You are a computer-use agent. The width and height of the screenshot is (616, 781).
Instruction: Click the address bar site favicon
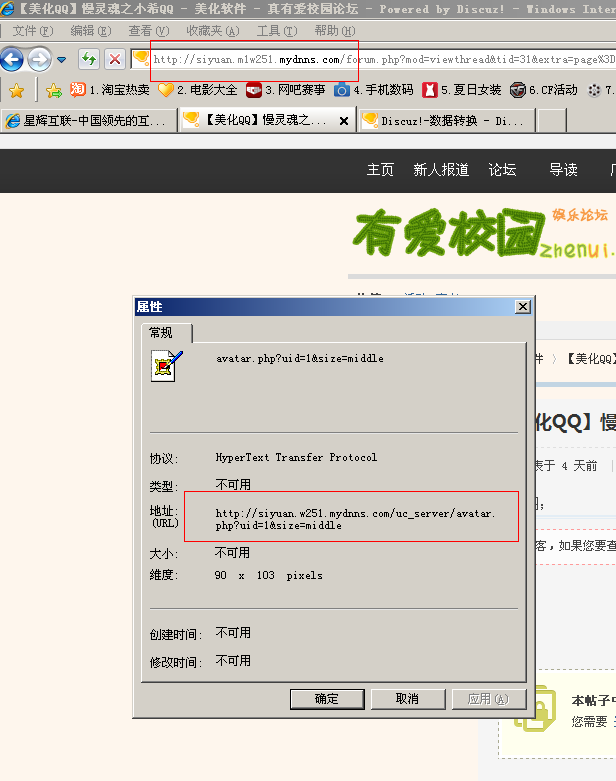point(141,59)
